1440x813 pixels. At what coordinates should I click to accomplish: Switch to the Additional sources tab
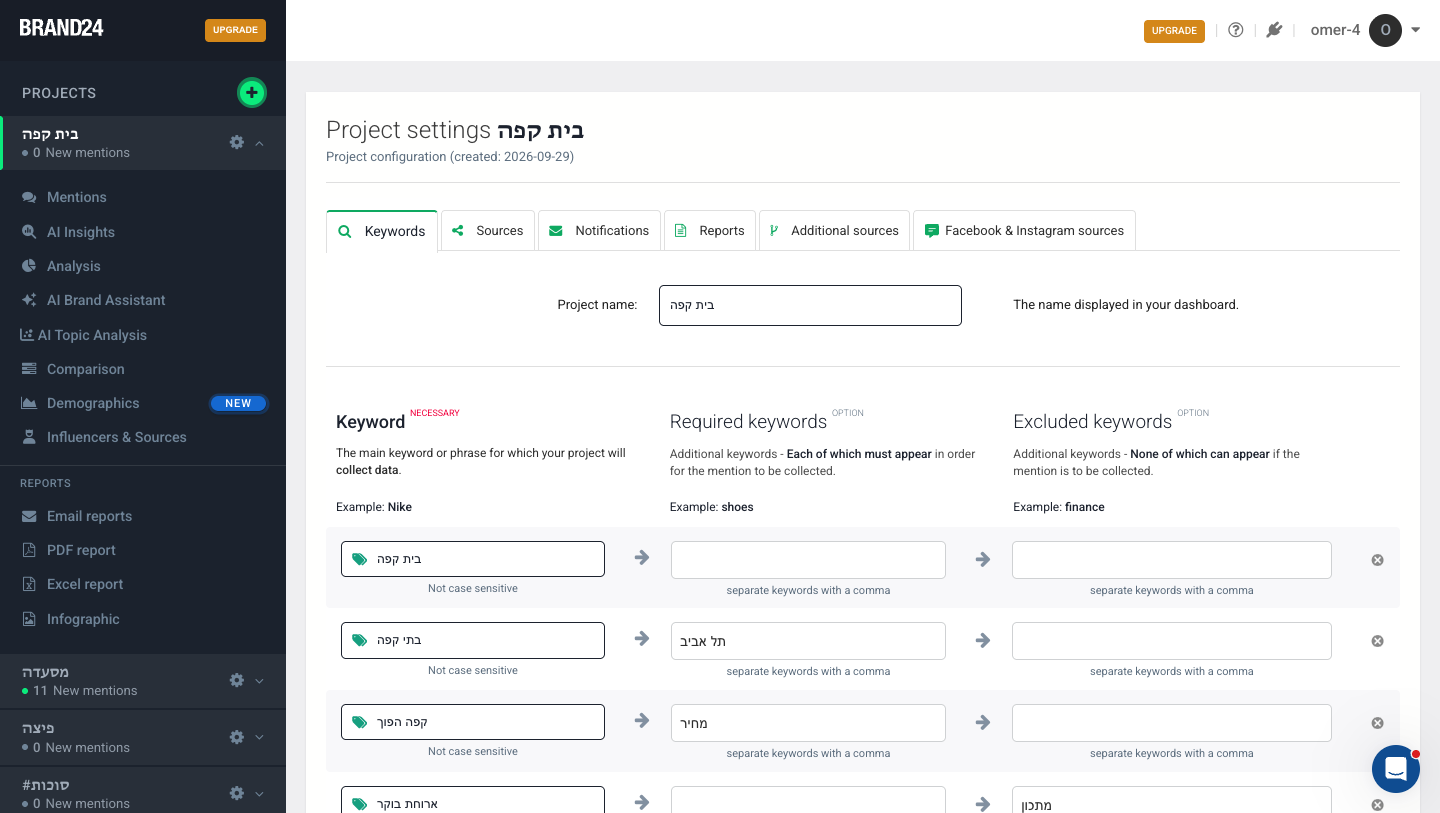click(x=834, y=230)
